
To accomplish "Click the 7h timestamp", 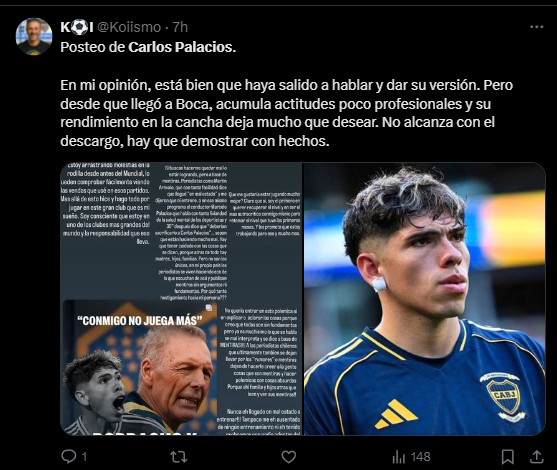I will 180,27.
